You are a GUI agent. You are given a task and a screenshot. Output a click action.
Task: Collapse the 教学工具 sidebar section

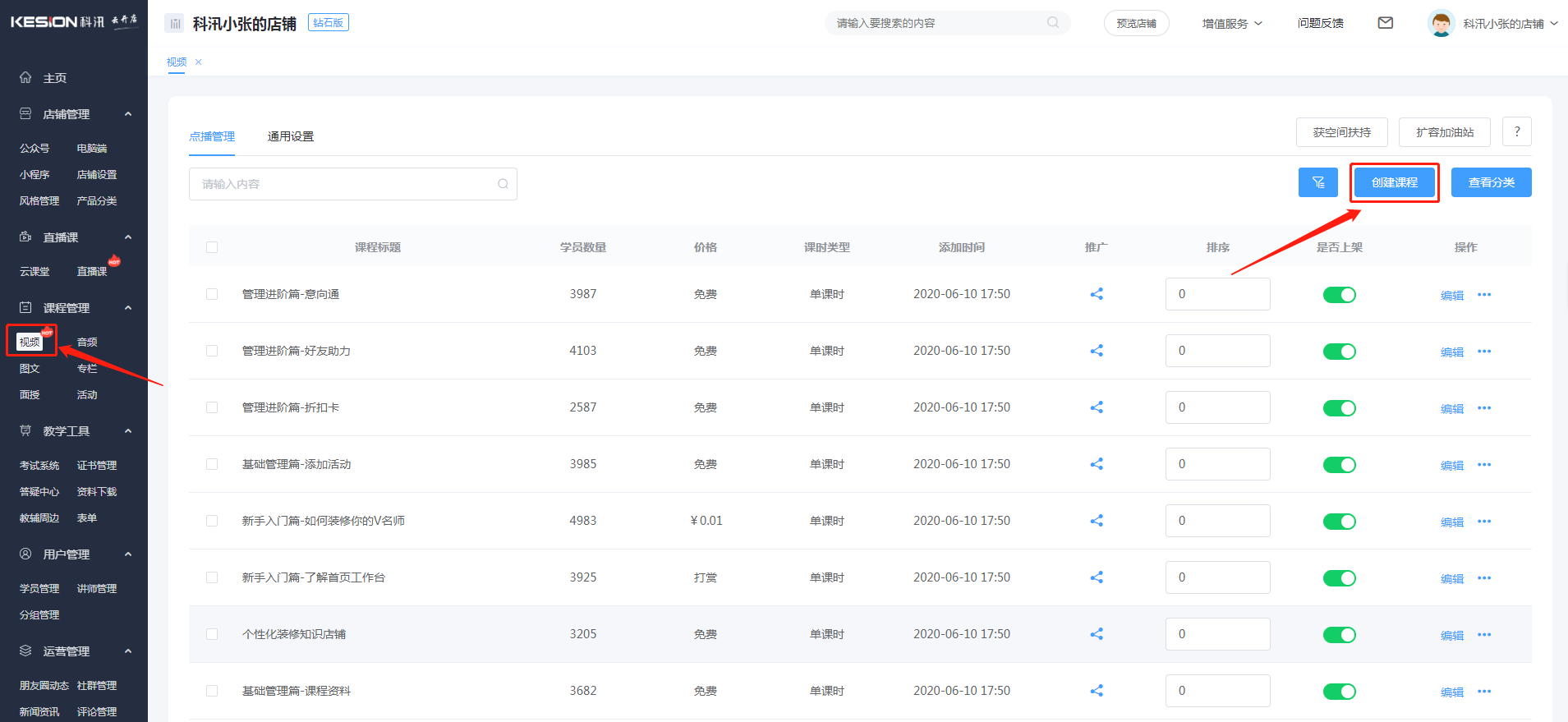(128, 431)
